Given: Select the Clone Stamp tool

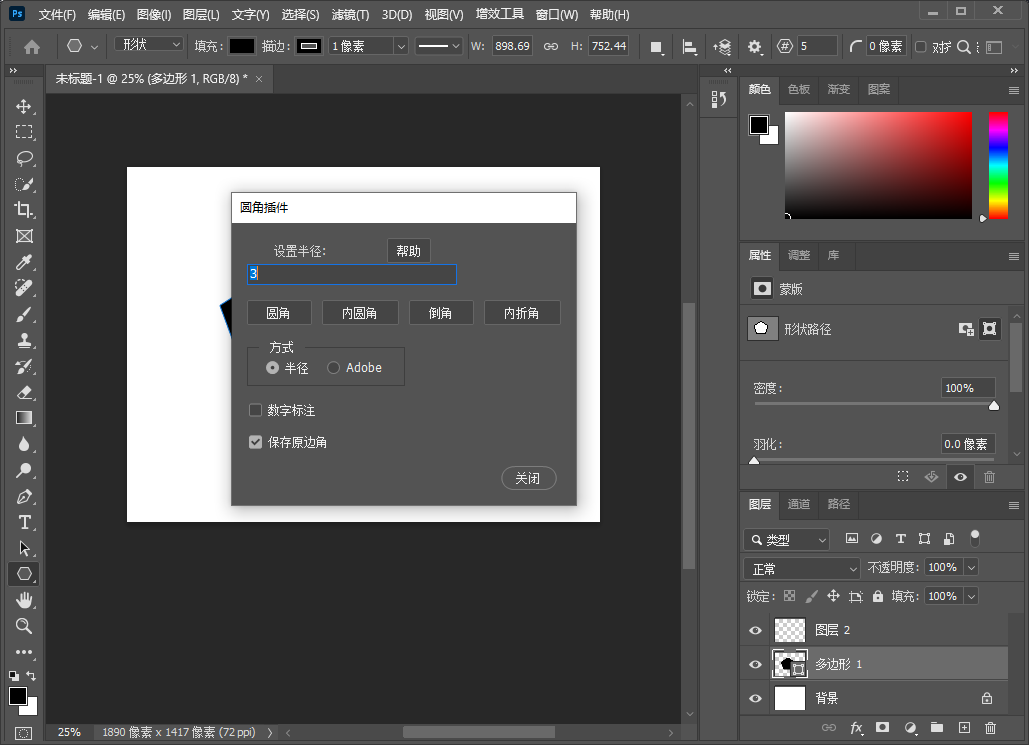Looking at the screenshot, I should [24, 340].
